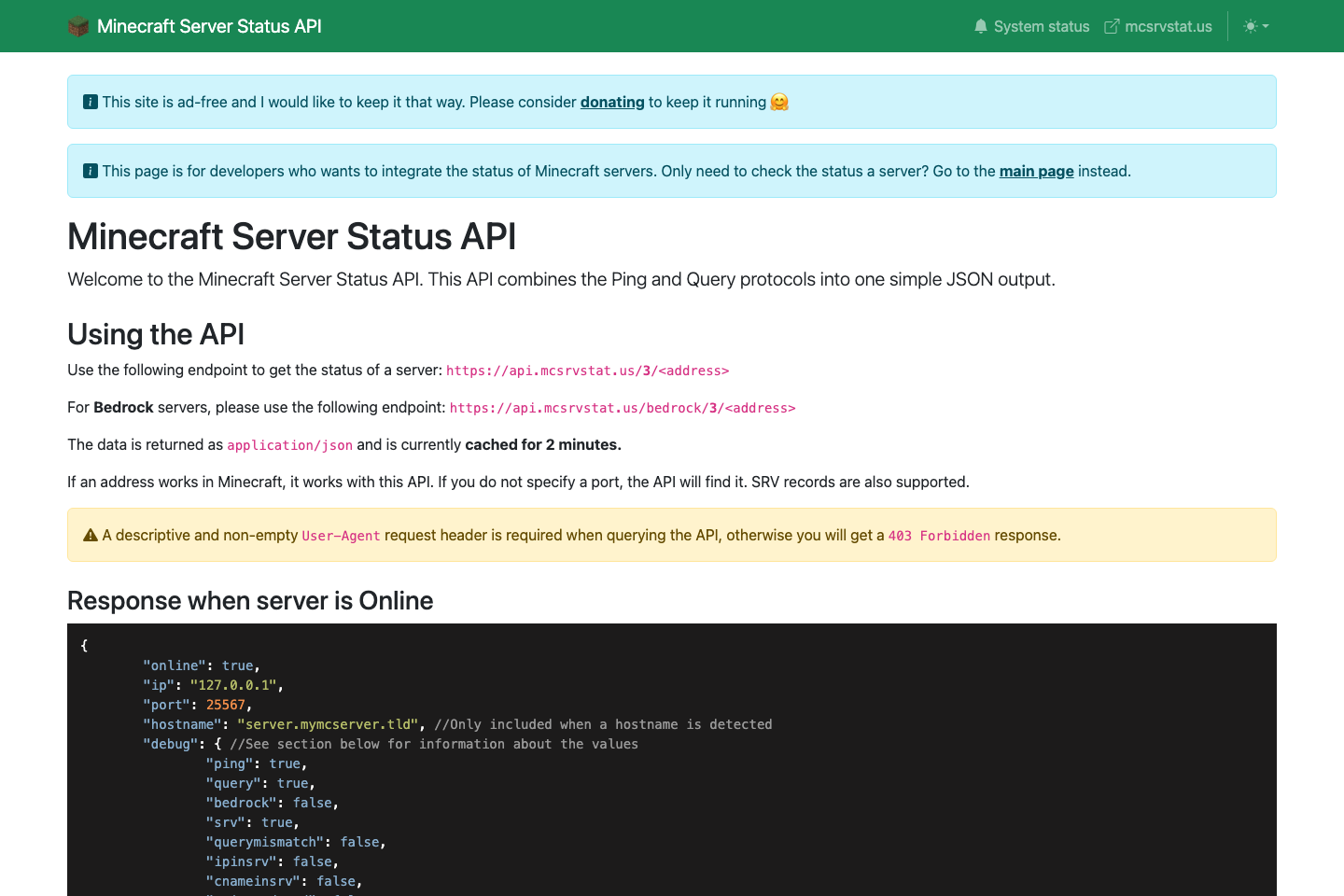The width and height of the screenshot is (1344, 896).
Task: Click the Minecraft Server Status API brand text
Action: [x=209, y=26]
